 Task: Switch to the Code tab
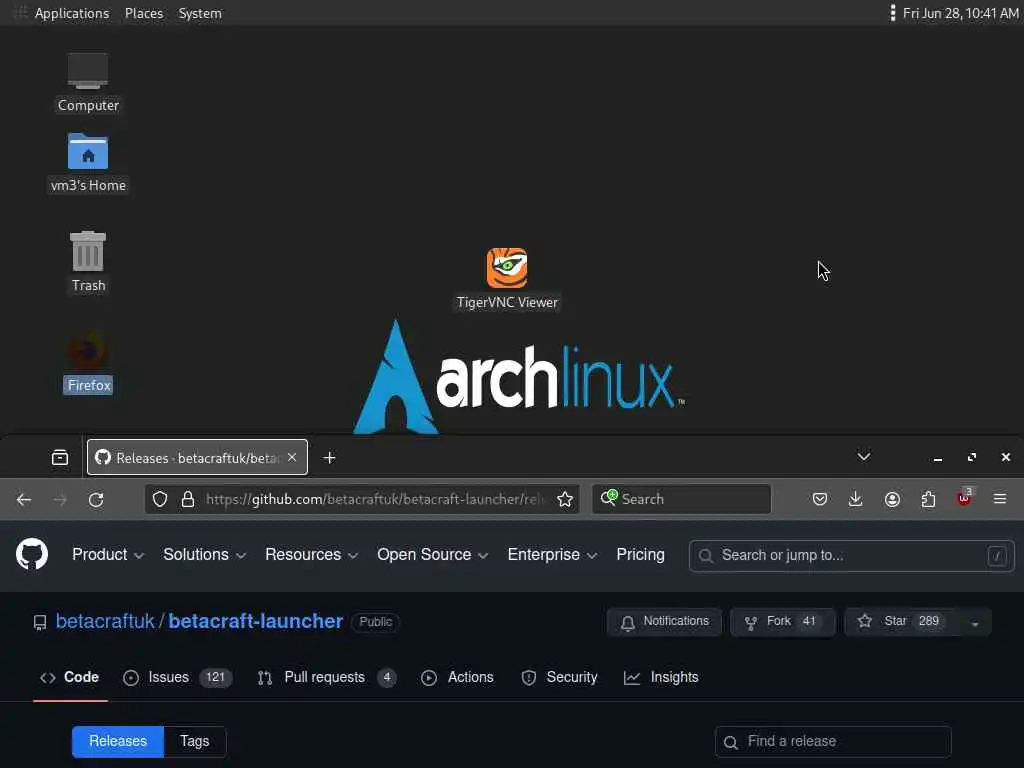click(x=70, y=677)
